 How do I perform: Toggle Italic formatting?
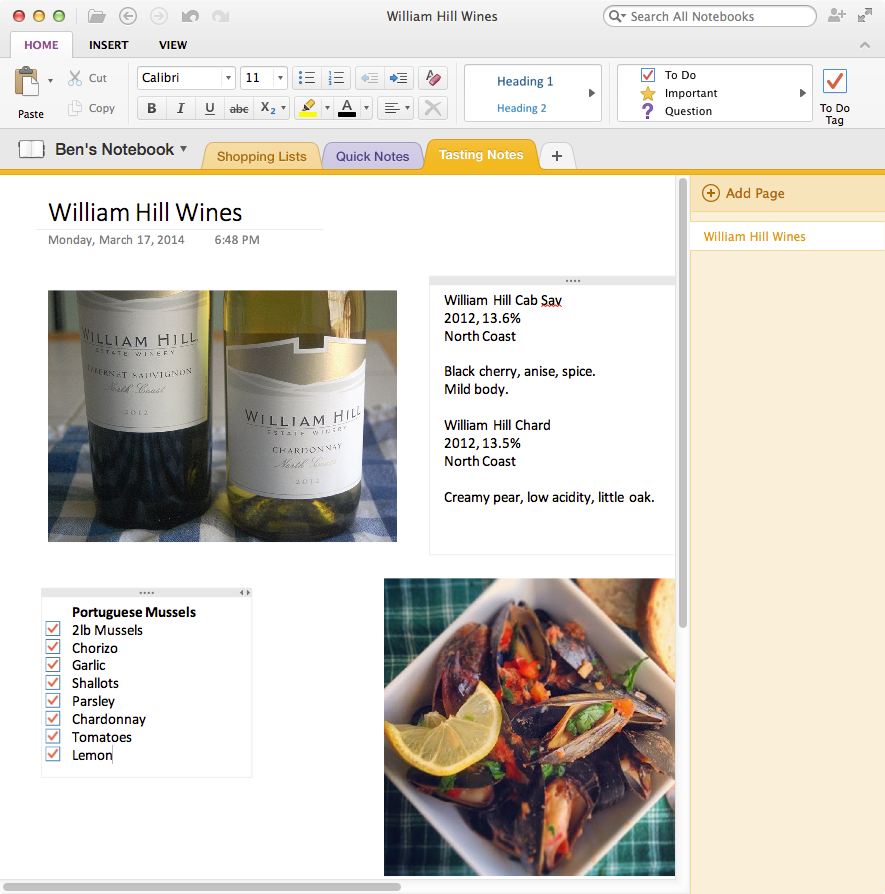coord(181,108)
